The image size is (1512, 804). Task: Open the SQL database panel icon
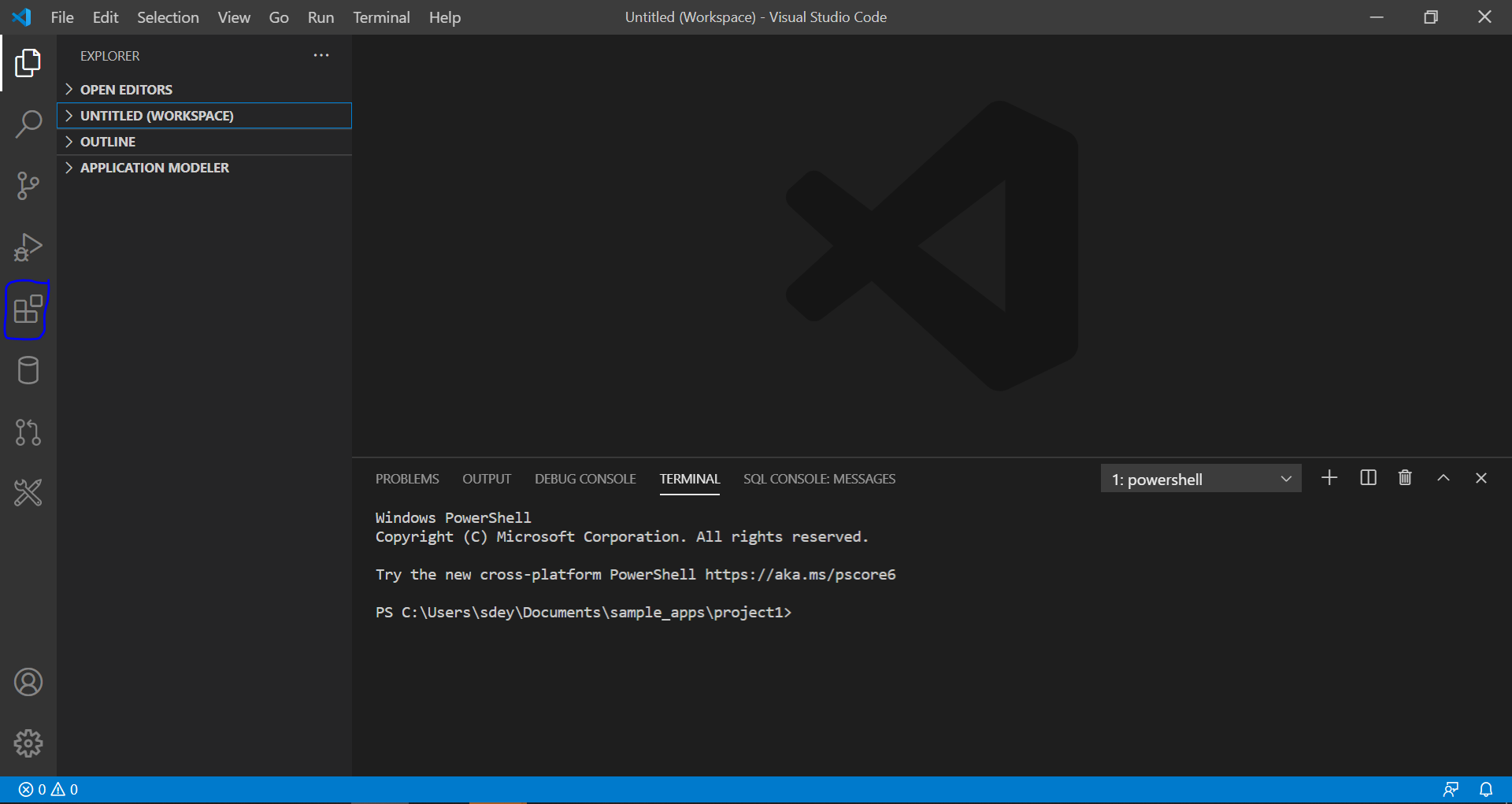click(x=28, y=370)
